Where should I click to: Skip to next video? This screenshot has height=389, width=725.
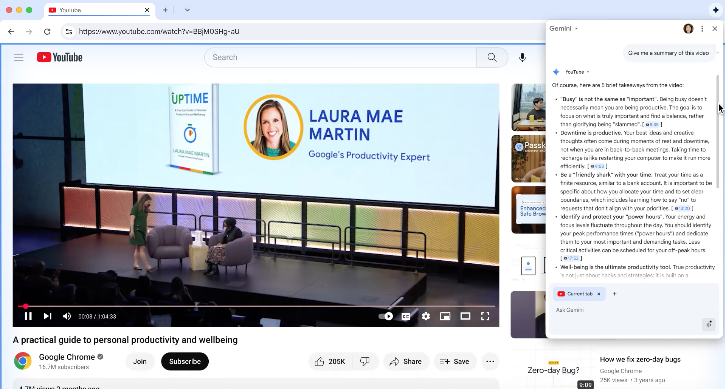(x=47, y=316)
